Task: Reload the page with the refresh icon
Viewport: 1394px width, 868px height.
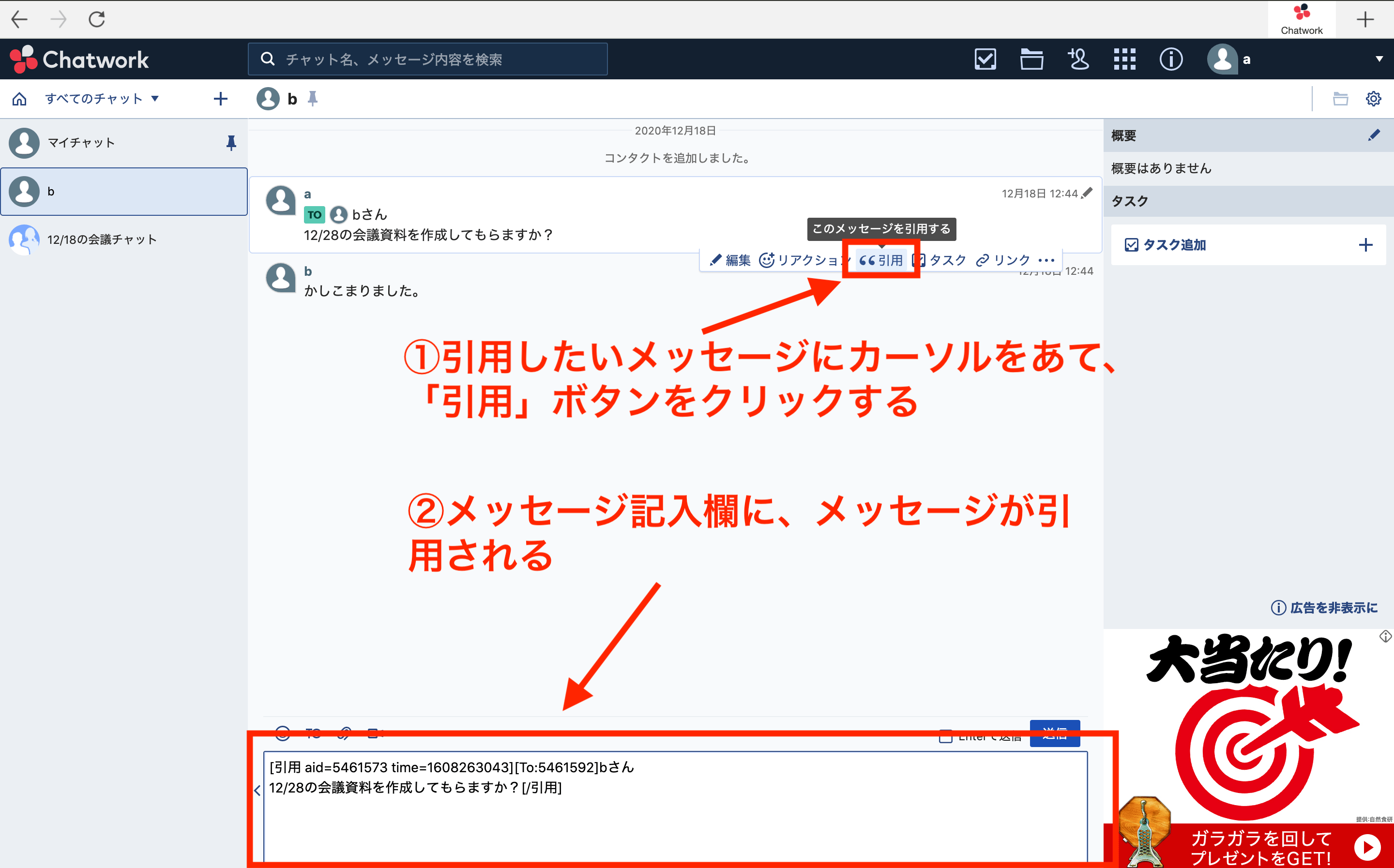Action: pyautogui.click(x=96, y=19)
